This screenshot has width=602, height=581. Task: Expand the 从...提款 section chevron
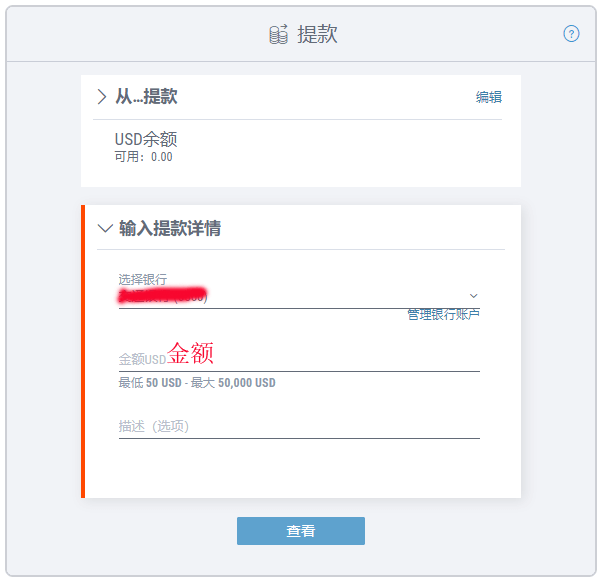click(x=102, y=97)
